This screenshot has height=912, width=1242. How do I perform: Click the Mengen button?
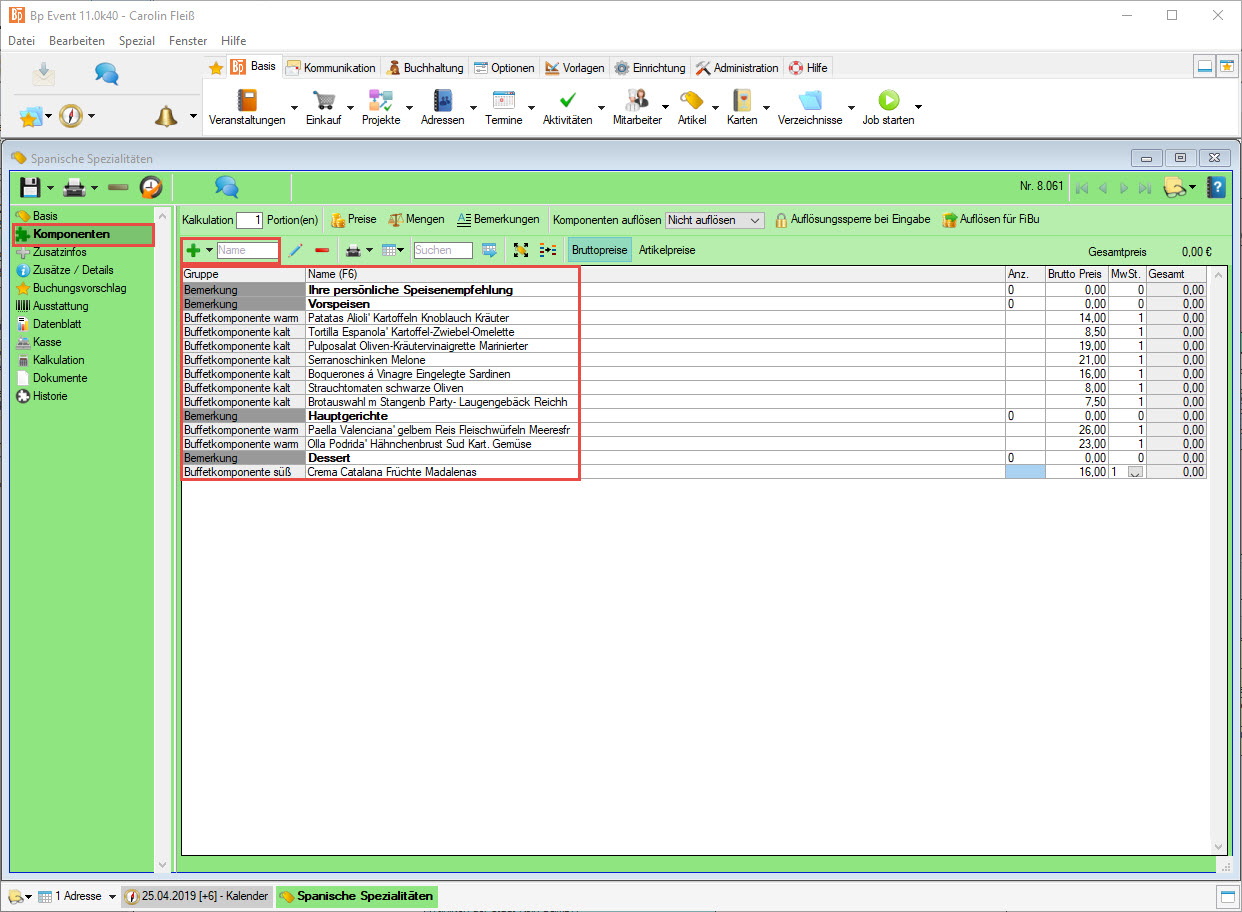(x=416, y=219)
